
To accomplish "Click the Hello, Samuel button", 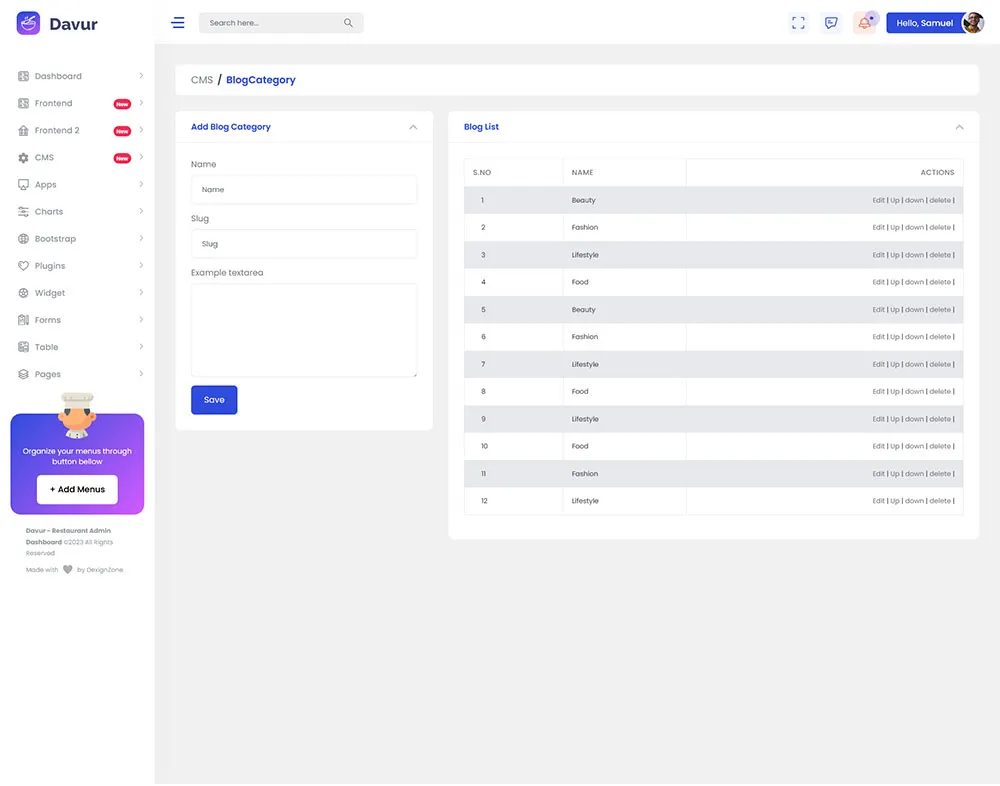I will point(925,23).
